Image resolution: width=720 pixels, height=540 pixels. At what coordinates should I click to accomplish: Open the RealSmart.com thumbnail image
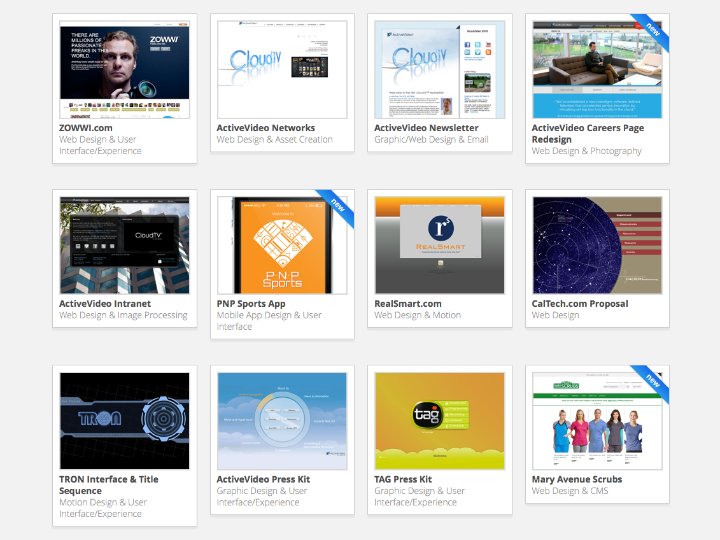pos(439,245)
